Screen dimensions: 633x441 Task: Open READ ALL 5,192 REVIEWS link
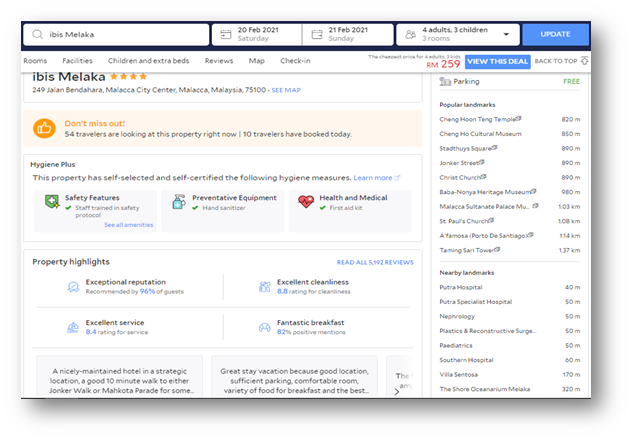375,262
